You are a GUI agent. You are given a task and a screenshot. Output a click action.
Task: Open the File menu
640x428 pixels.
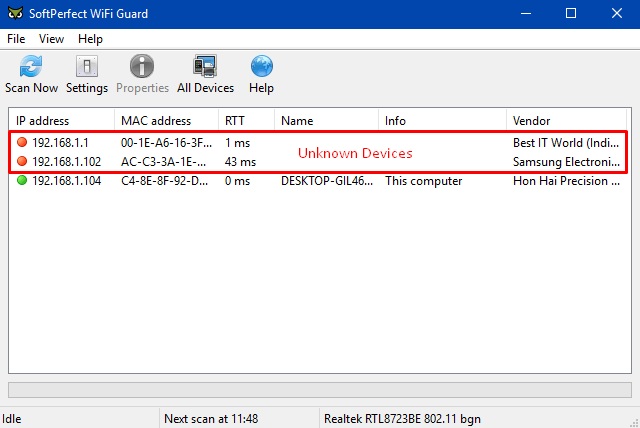coord(16,39)
